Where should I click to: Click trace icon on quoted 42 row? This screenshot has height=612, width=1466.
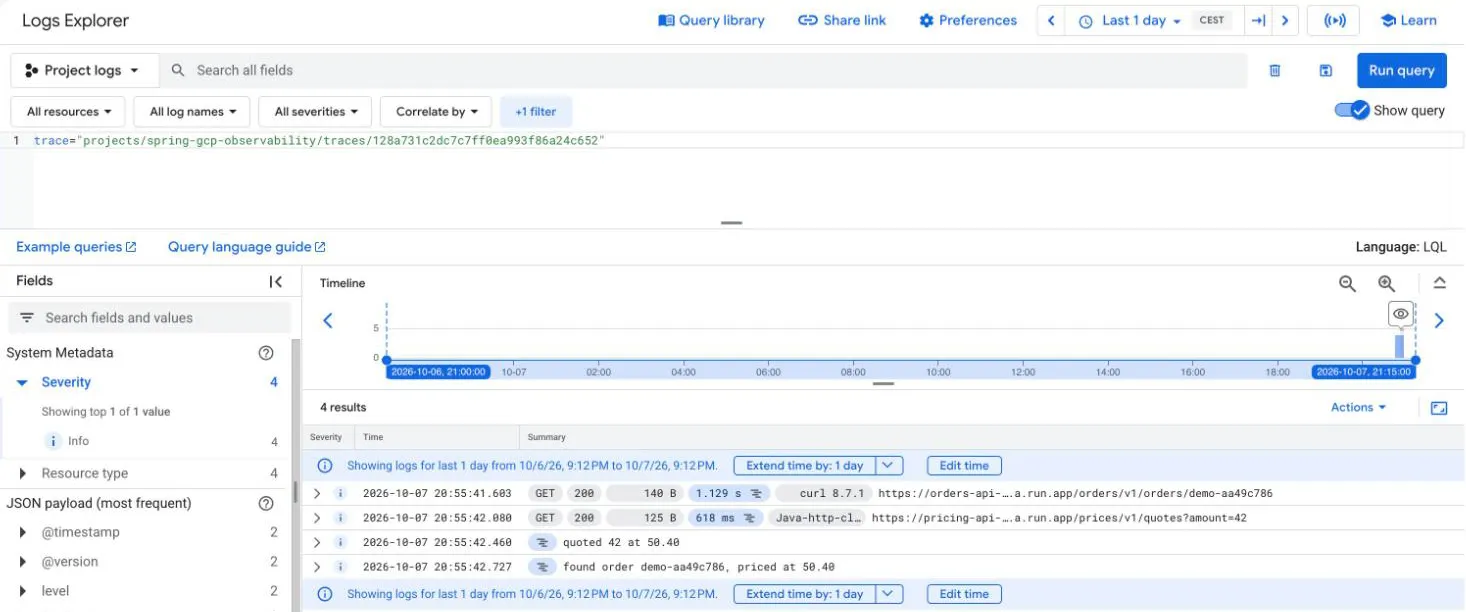(543, 543)
